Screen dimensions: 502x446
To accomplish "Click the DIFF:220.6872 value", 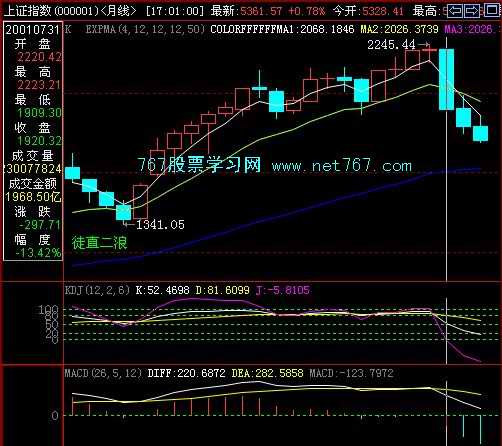I will click(186, 373).
